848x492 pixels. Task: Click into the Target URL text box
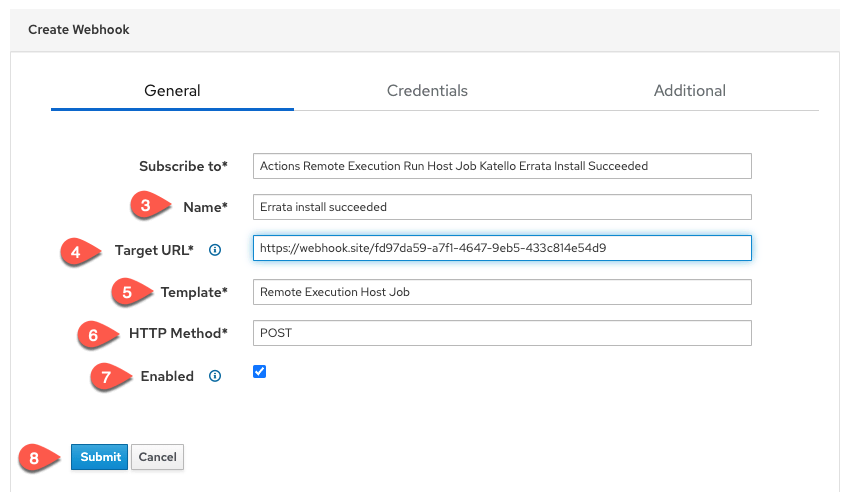[x=501, y=248]
